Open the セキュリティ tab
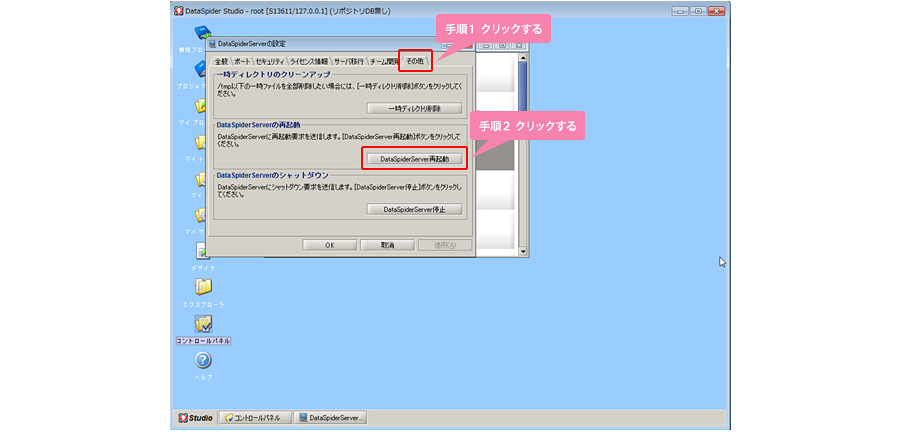The height and width of the screenshot is (434, 900). coord(269,62)
